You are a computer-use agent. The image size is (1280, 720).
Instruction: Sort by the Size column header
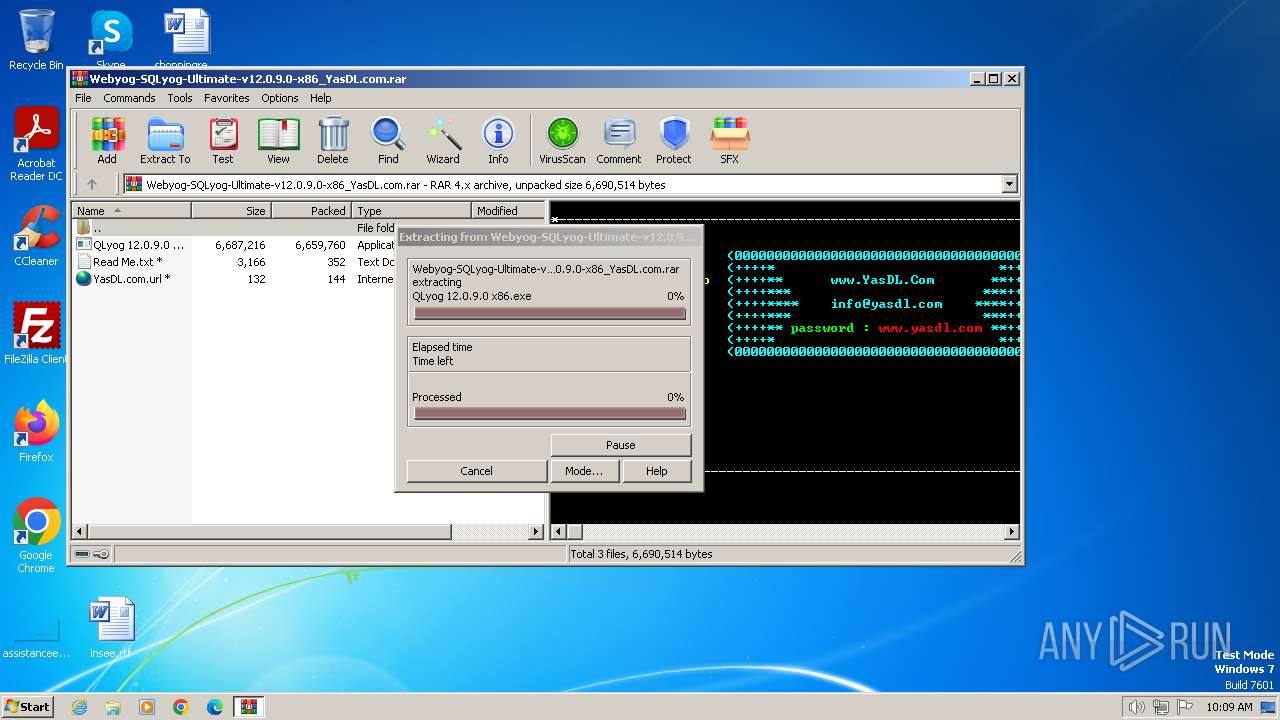231,211
